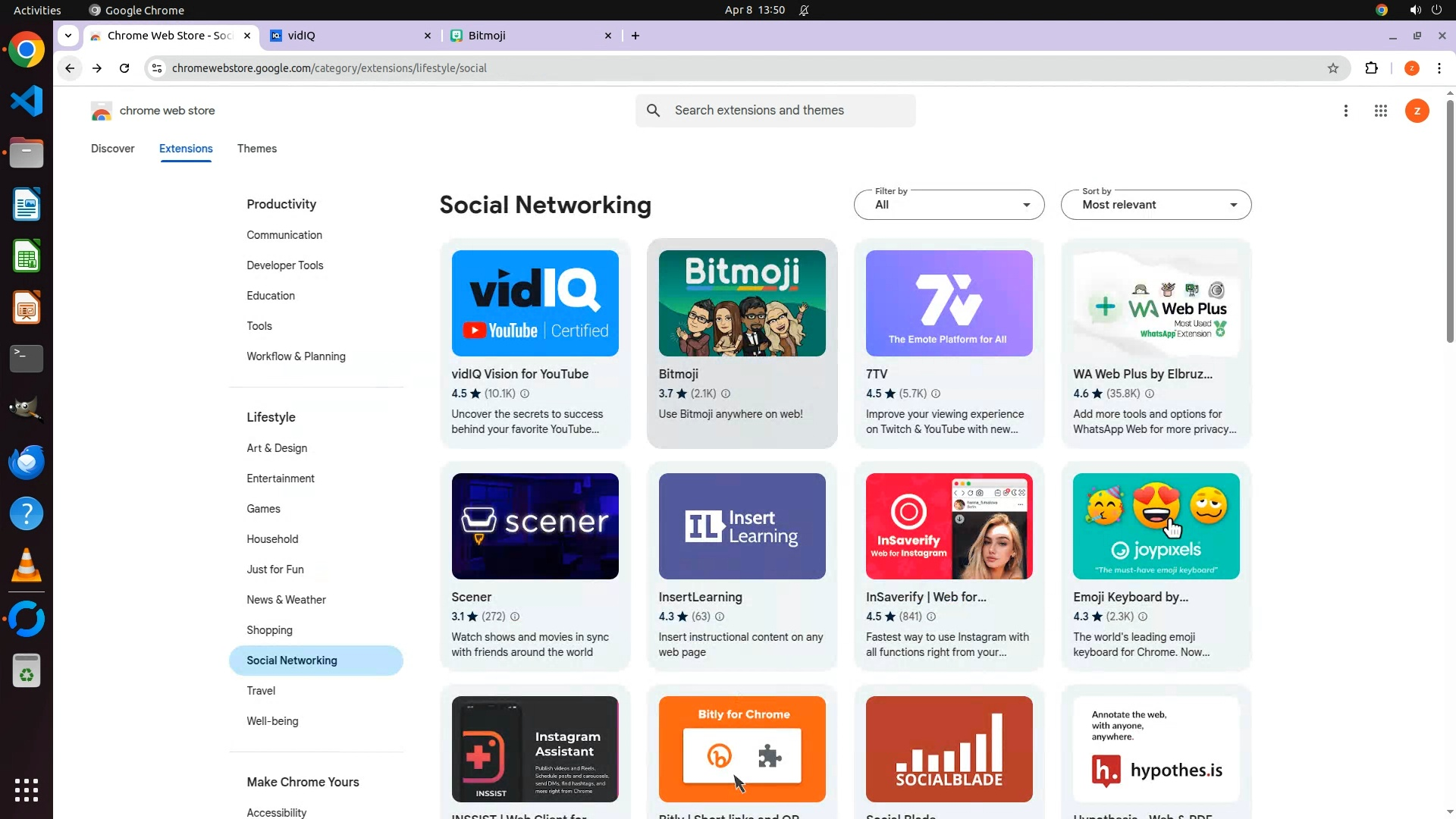Open the site information icon in the address bar
Viewport: 1456px width, 819px height.
(x=157, y=68)
